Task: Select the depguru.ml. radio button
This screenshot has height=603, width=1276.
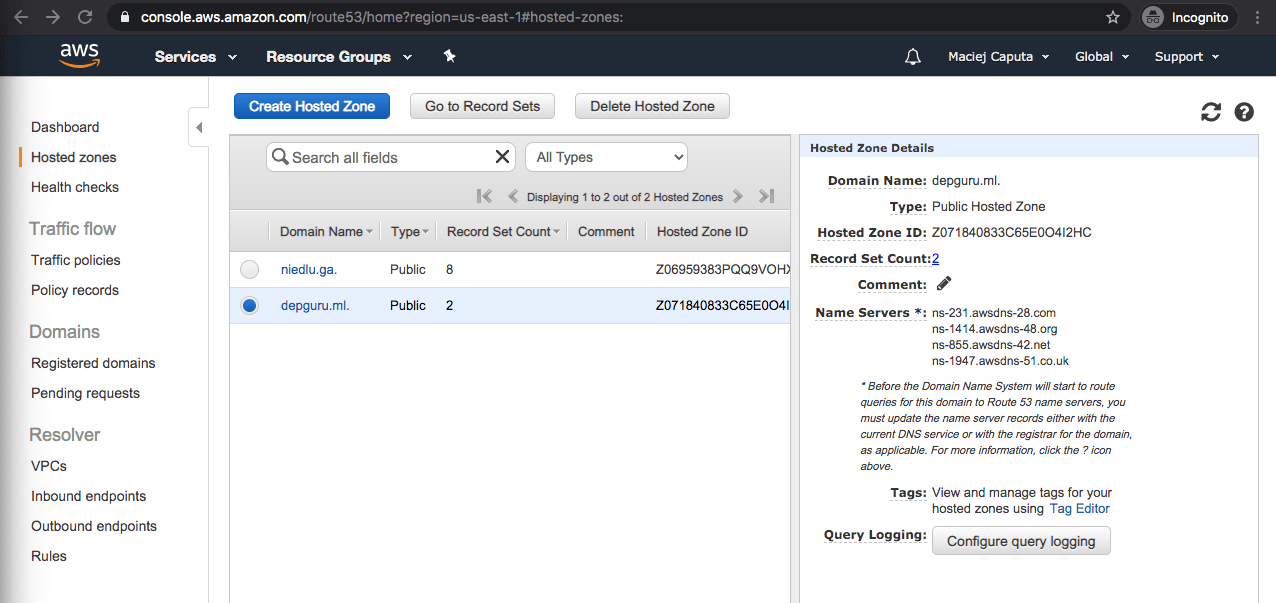Action: (250, 305)
